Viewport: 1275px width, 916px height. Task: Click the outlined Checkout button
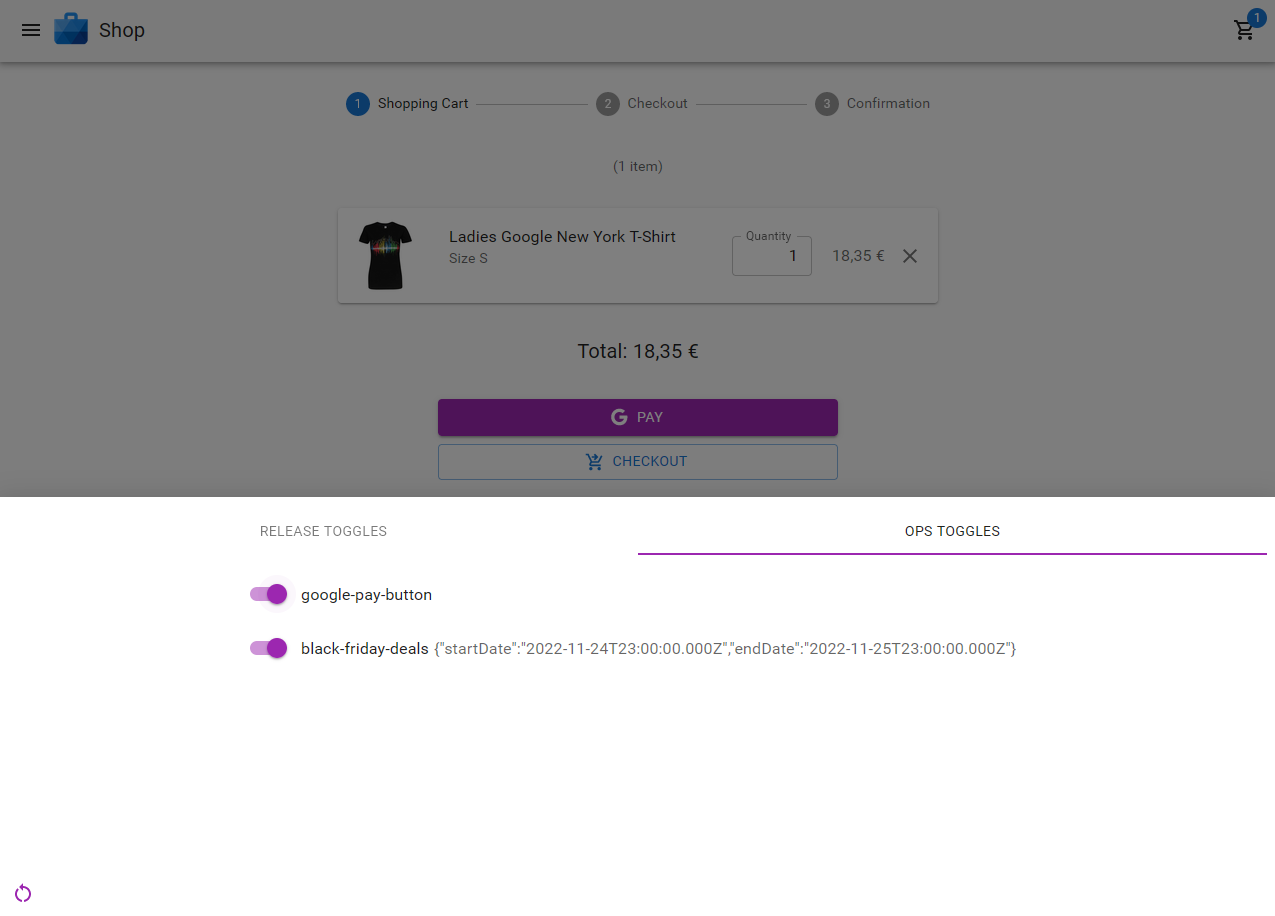pyautogui.click(x=638, y=461)
